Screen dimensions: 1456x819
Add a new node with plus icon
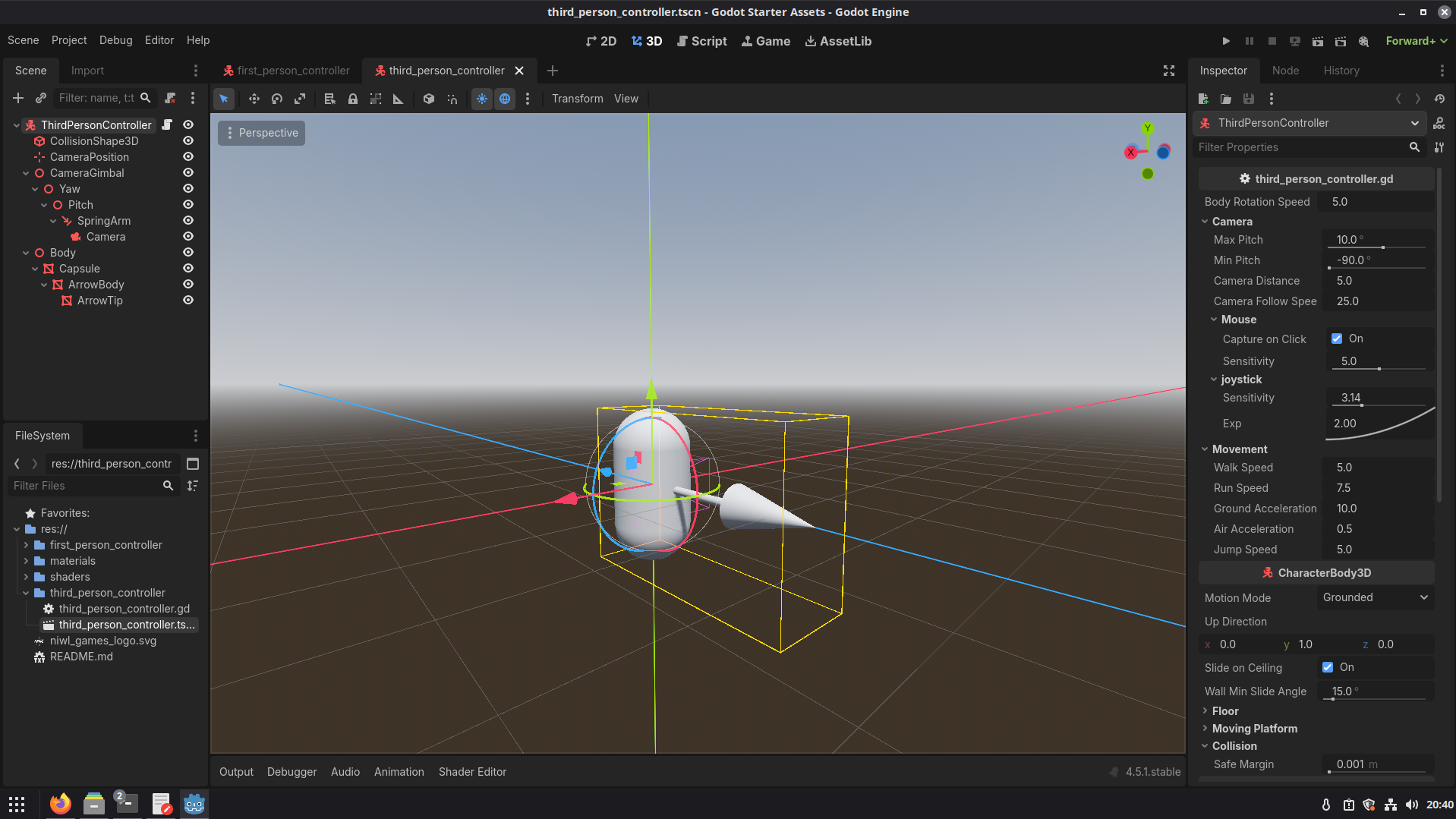click(18, 98)
